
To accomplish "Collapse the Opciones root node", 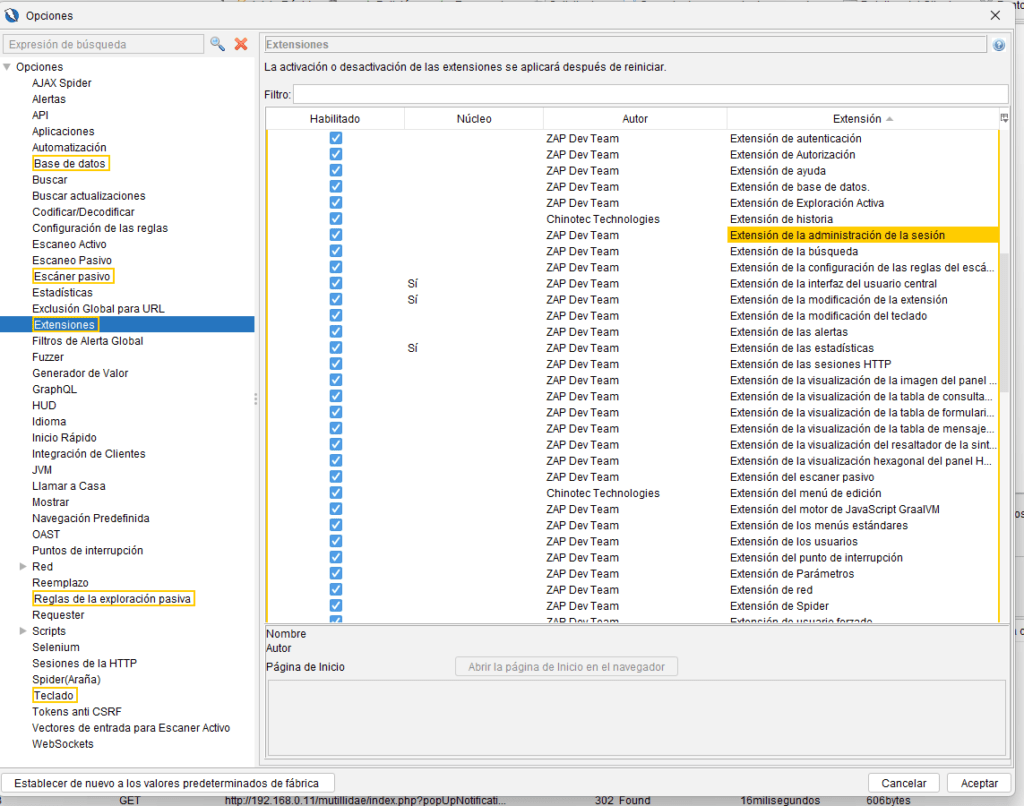I will pyautogui.click(x=8, y=67).
